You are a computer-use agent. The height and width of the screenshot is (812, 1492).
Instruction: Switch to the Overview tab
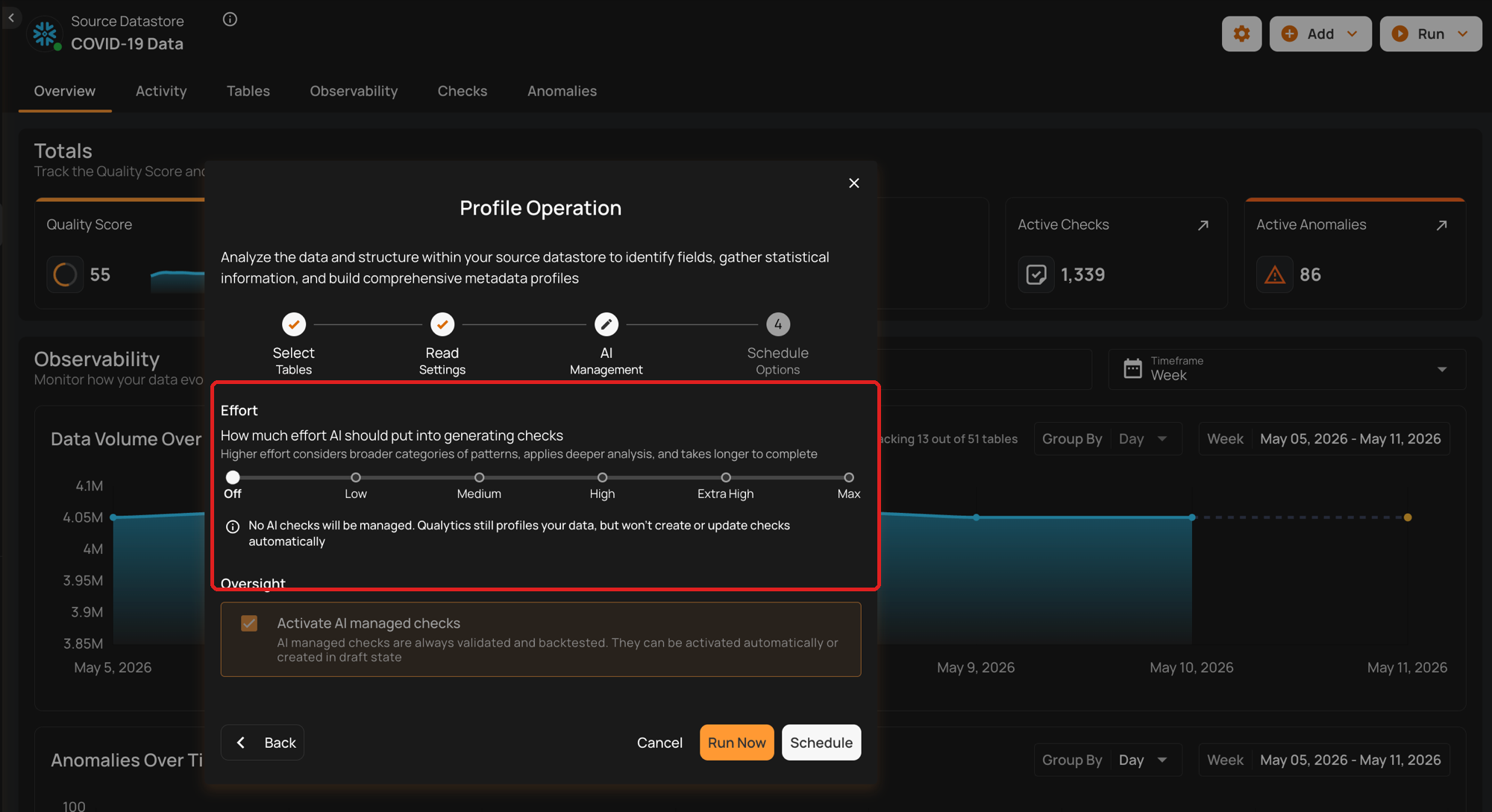65,91
